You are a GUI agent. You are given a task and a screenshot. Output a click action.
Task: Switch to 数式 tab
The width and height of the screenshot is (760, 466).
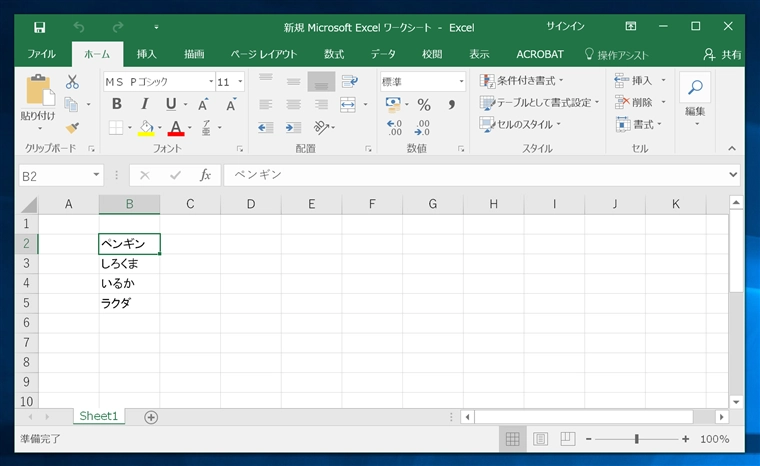(x=334, y=54)
